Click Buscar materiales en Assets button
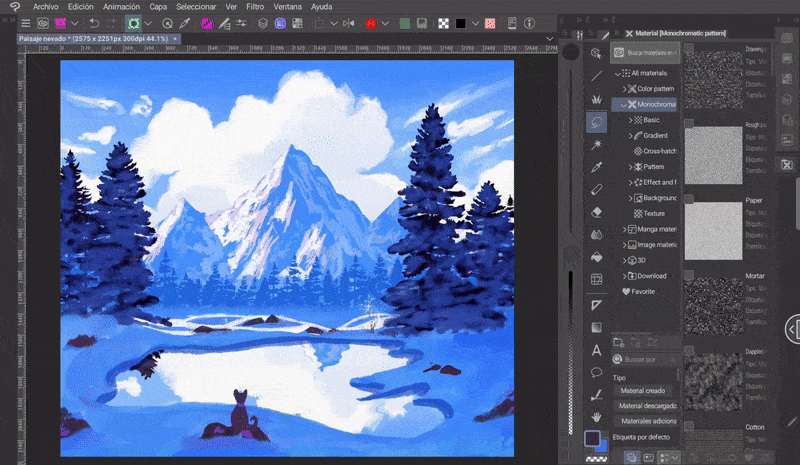This screenshot has height=465, width=800. pos(645,53)
